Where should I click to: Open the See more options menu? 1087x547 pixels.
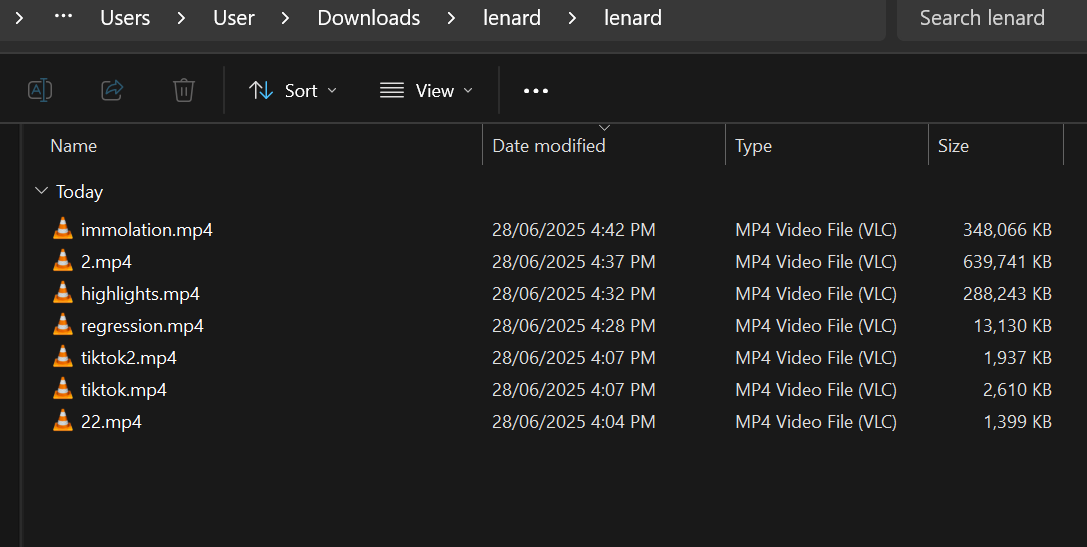(x=536, y=90)
